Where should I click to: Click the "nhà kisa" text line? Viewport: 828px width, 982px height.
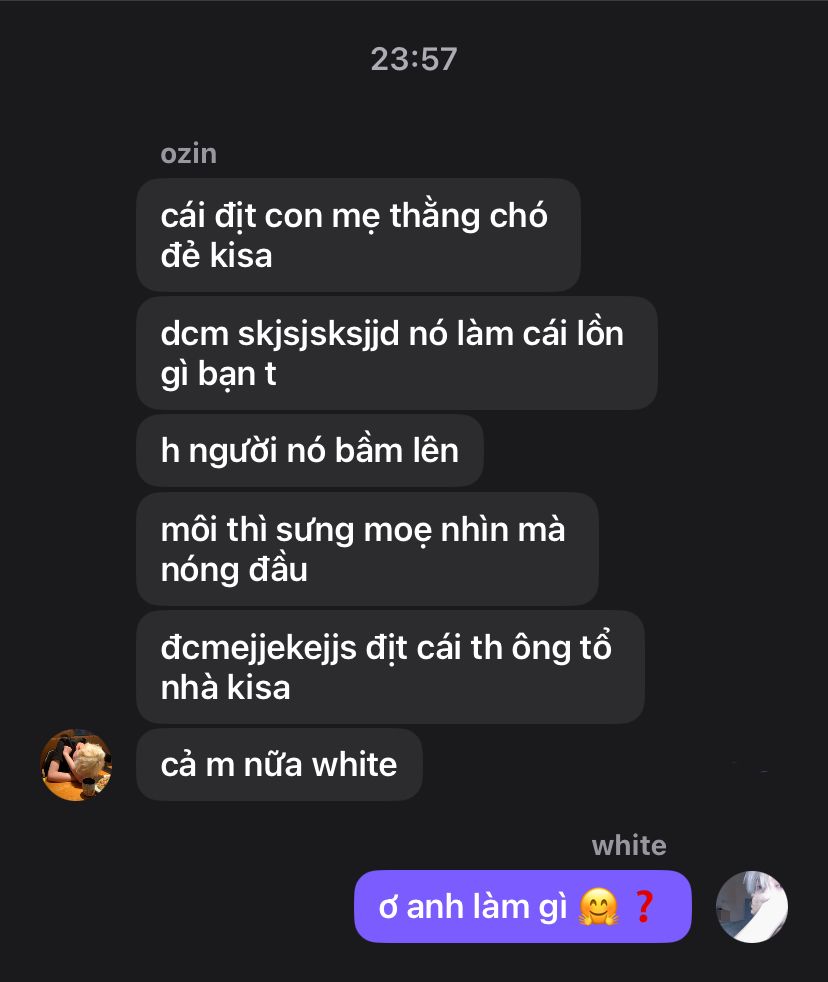tap(225, 688)
